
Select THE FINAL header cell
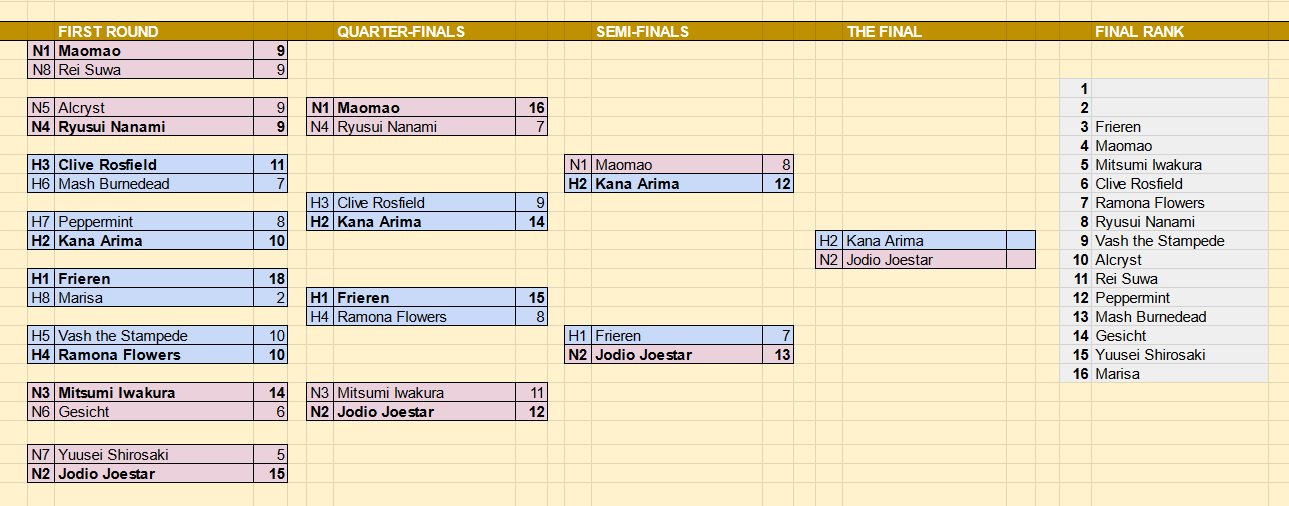885,32
